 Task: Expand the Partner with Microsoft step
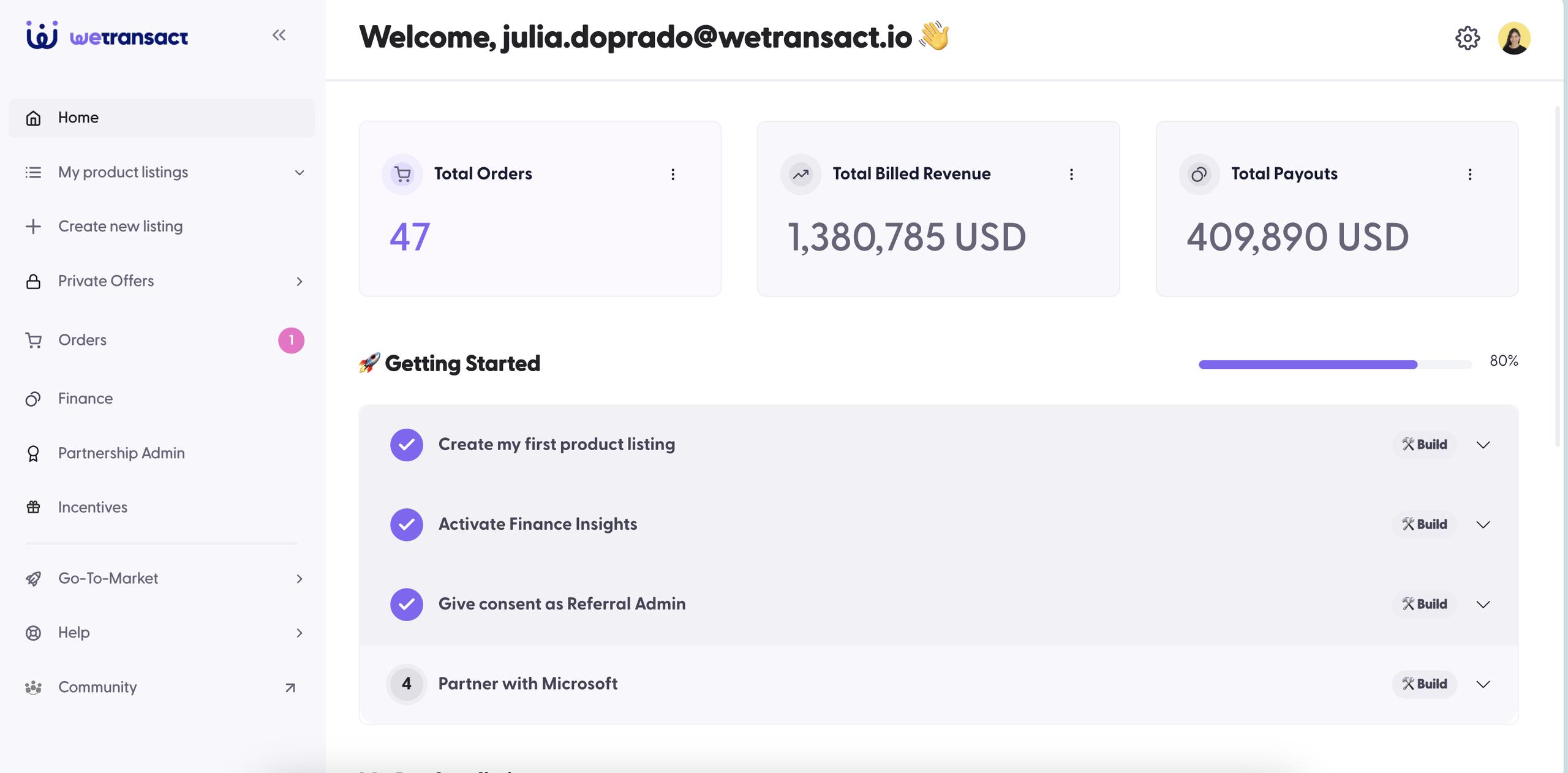point(1483,684)
